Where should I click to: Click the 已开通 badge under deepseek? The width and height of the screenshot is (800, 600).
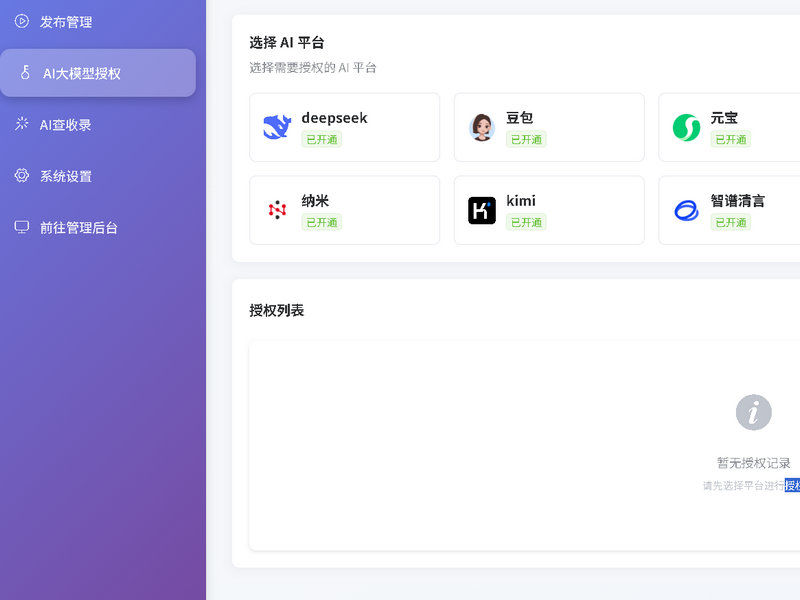coord(321,140)
